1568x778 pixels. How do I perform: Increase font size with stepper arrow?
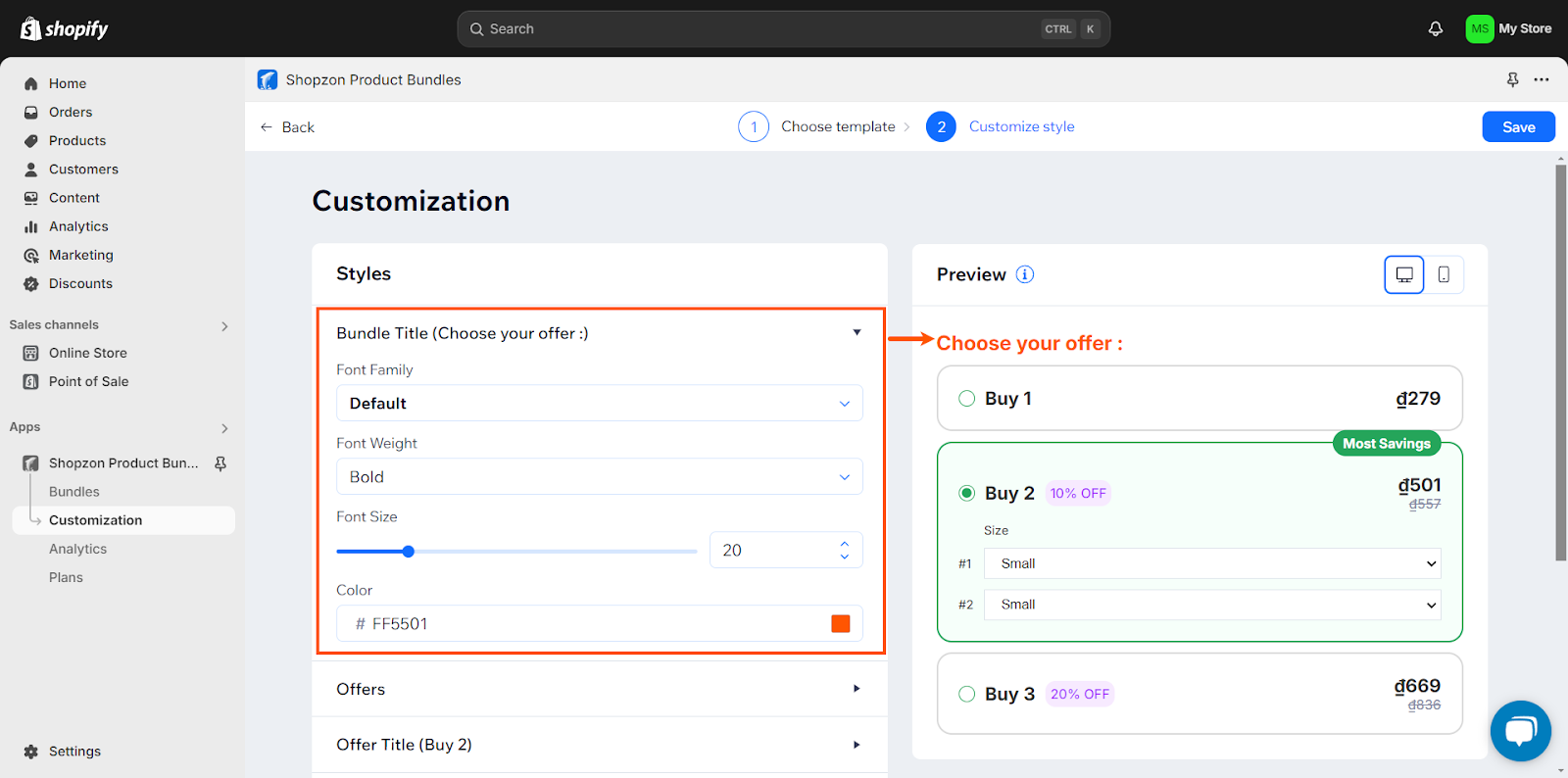click(x=845, y=543)
